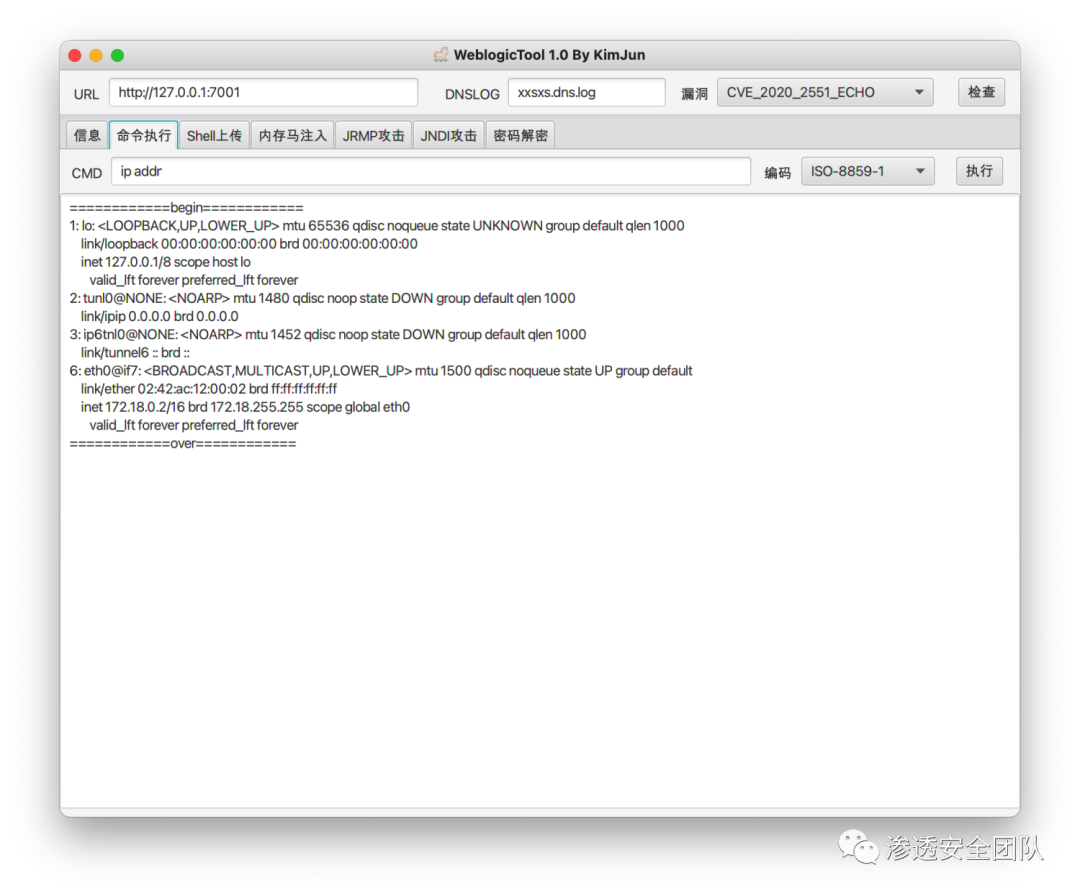Image resolution: width=1080 pixels, height=896 pixels.
Task: Click the 'inet 172.18.0.2/16' output line
Action: pos(245,407)
